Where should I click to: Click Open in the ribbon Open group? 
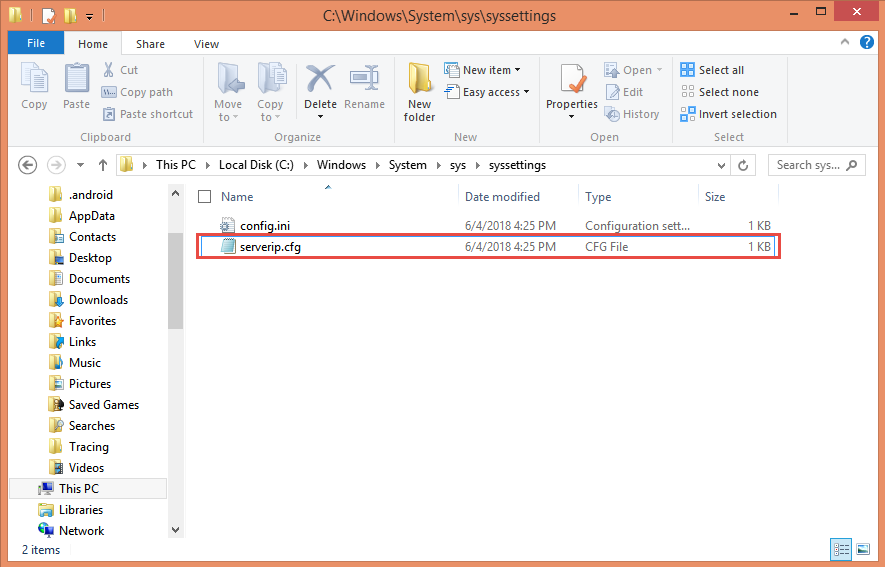coord(633,70)
